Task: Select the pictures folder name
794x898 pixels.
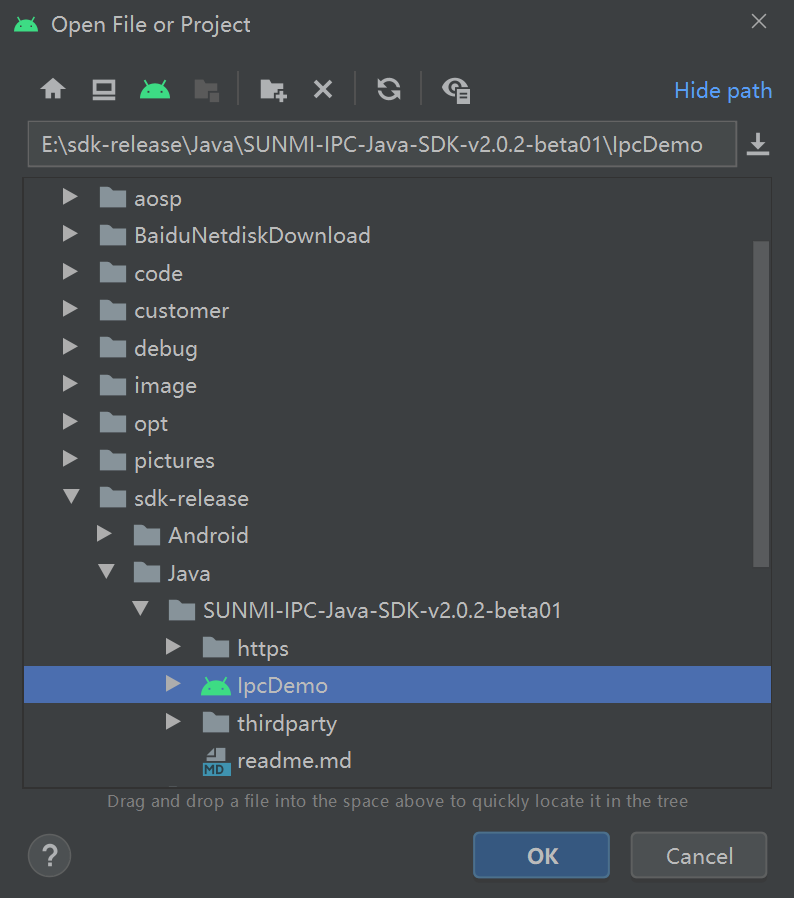Action: tap(175, 461)
